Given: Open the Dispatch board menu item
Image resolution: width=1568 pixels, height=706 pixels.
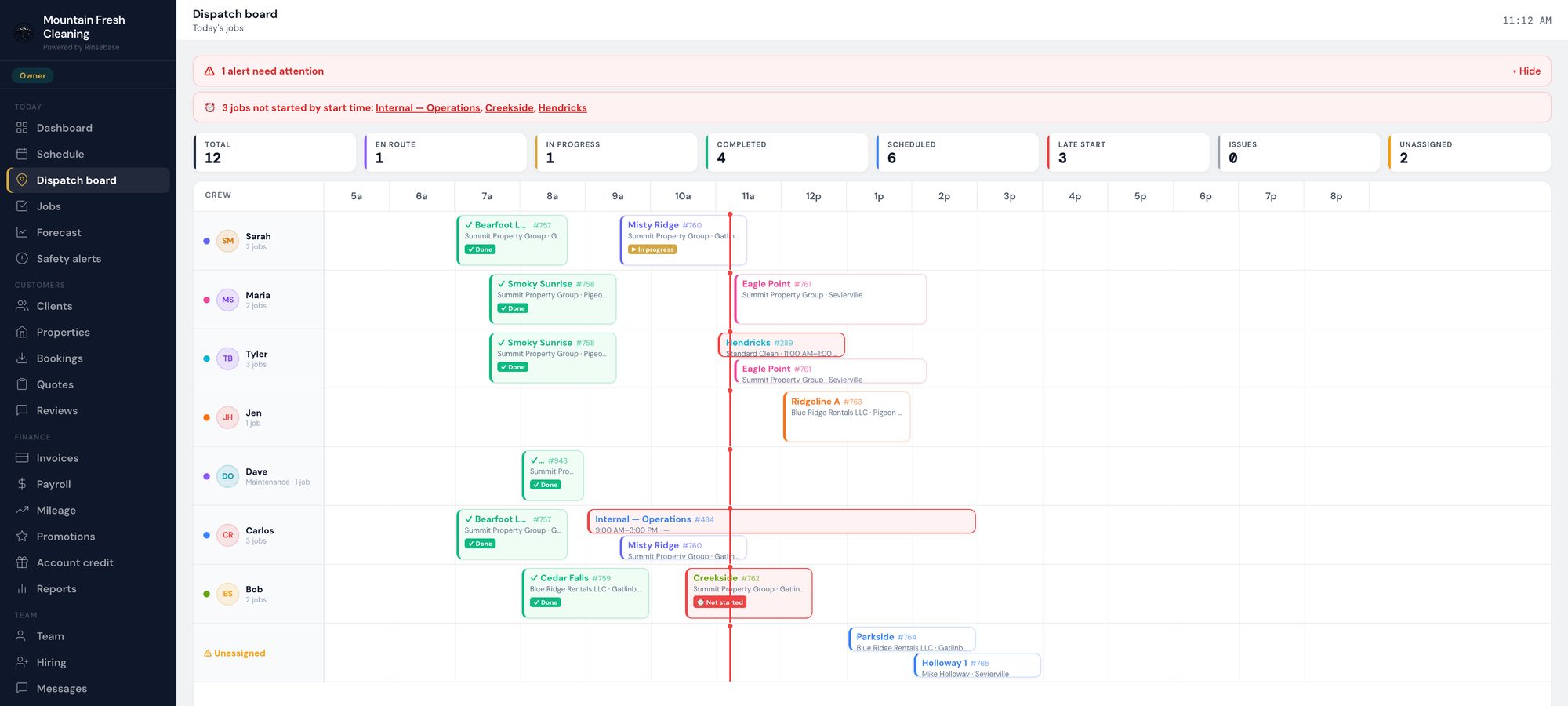Looking at the screenshot, I should [x=88, y=180].
